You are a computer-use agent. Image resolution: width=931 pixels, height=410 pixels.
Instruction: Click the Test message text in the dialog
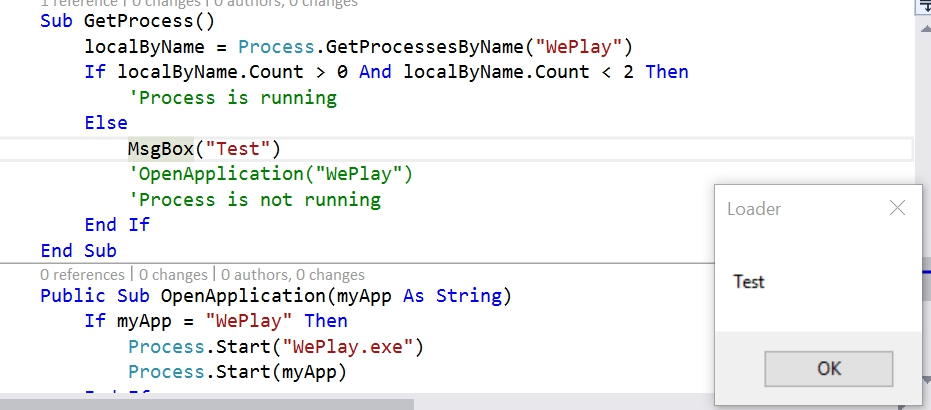tap(749, 282)
